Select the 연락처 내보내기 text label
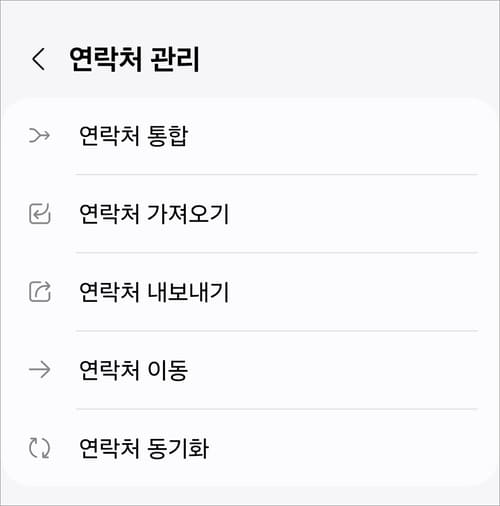Viewport: 500px width, 506px height. point(154,292)
